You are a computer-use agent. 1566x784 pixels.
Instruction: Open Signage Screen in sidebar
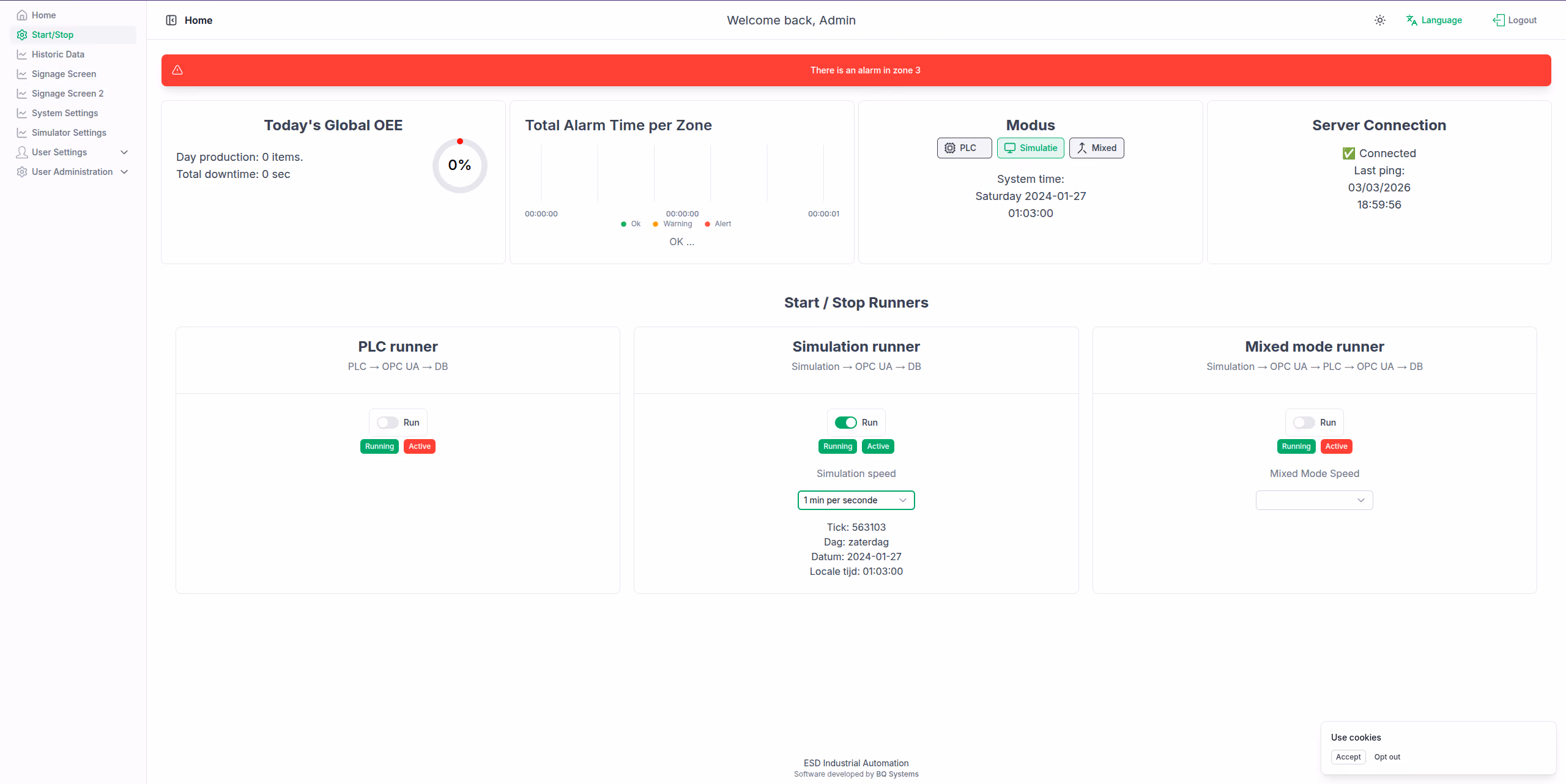coord(73,74)
